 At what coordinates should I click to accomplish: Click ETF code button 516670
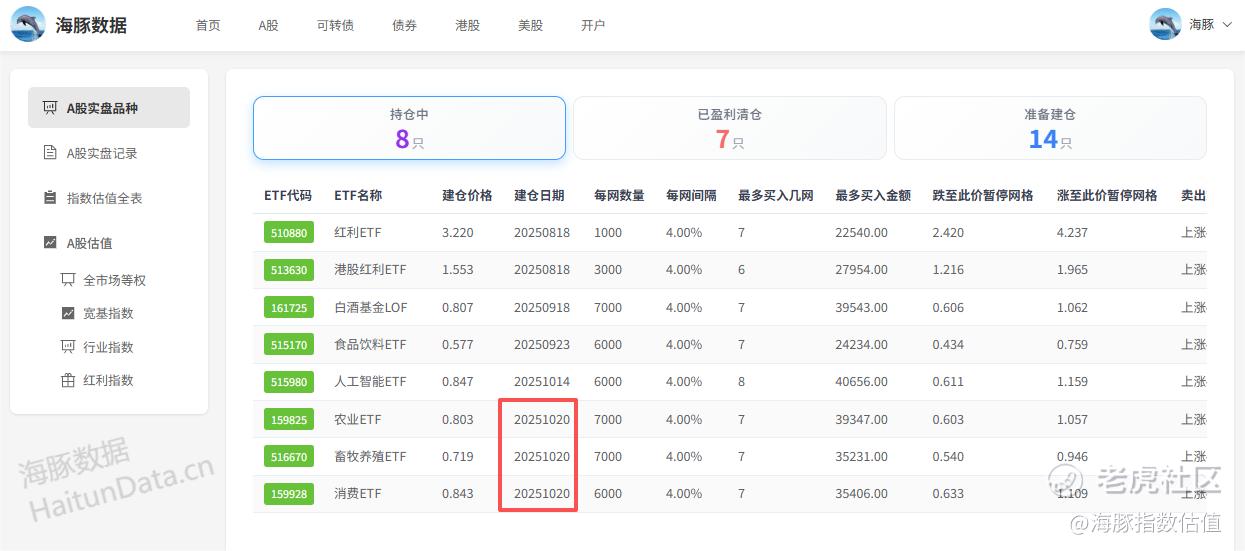[289, 457]
